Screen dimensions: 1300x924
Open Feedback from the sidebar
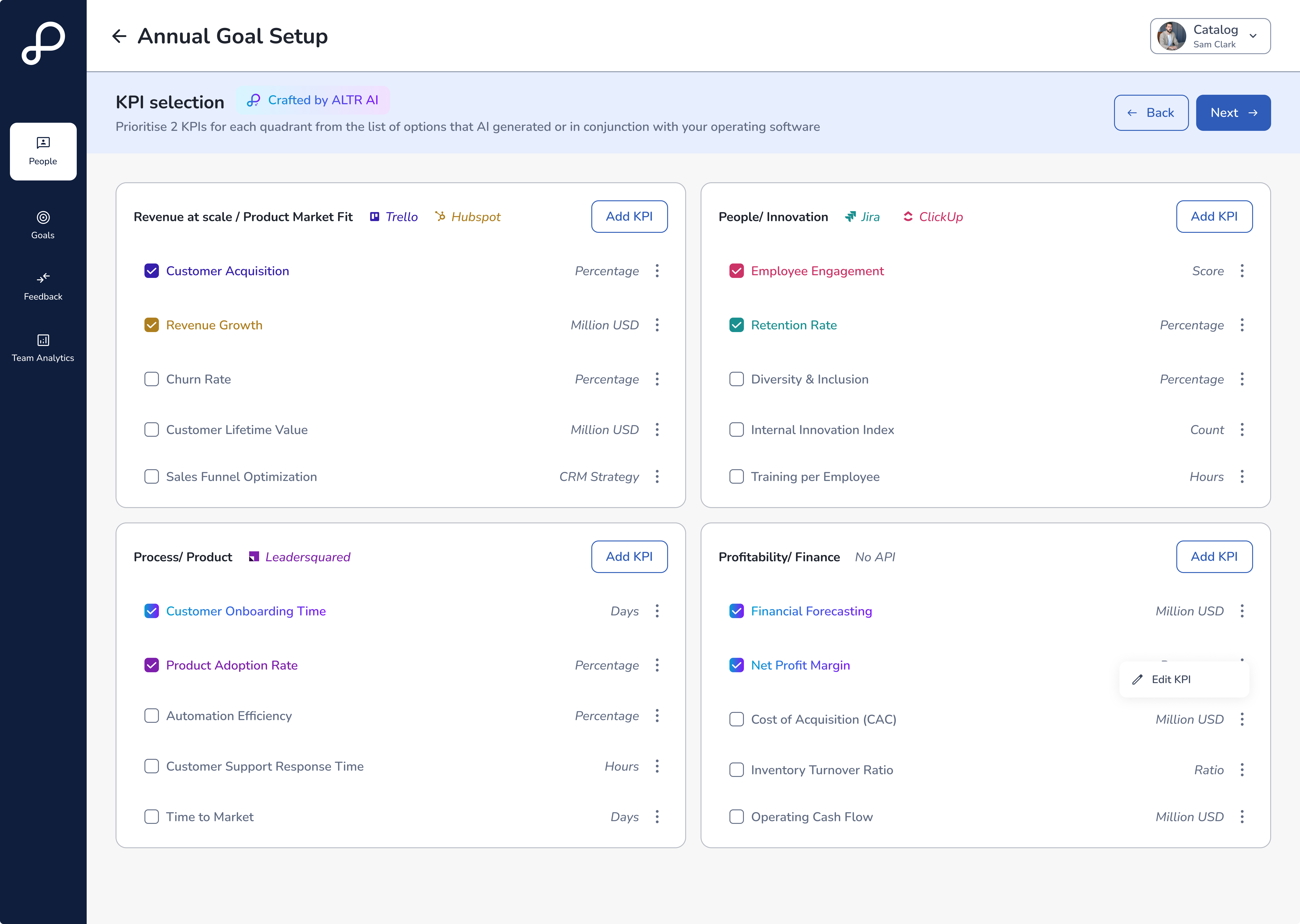[x=43, y=286]
